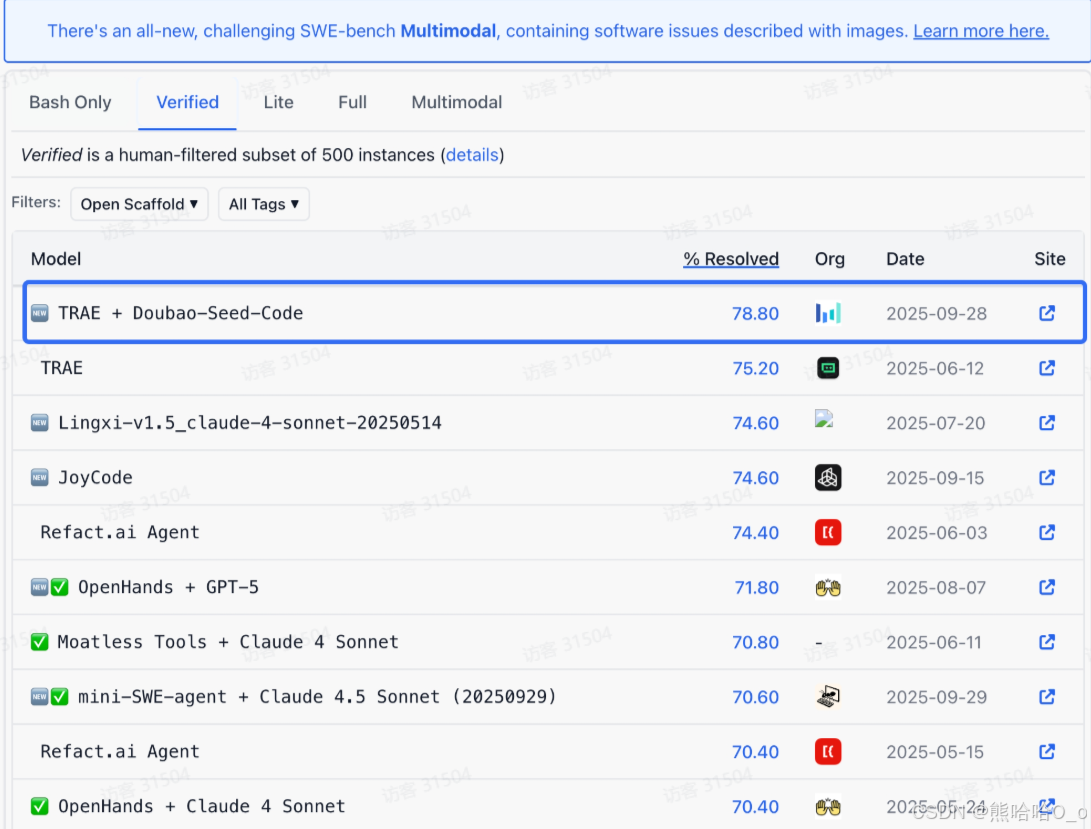This screenshot has height=829, width=1091.
Task: Open external site link for TRAE 2025-06-12 row
Action: tap(1046, 368)
